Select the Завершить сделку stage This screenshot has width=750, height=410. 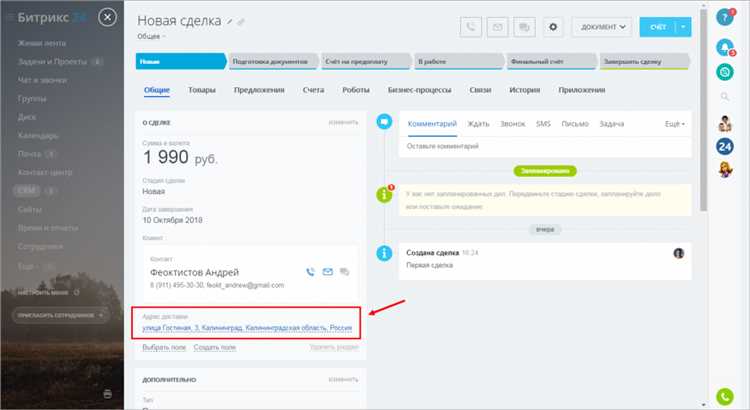[x=644, y=61]
